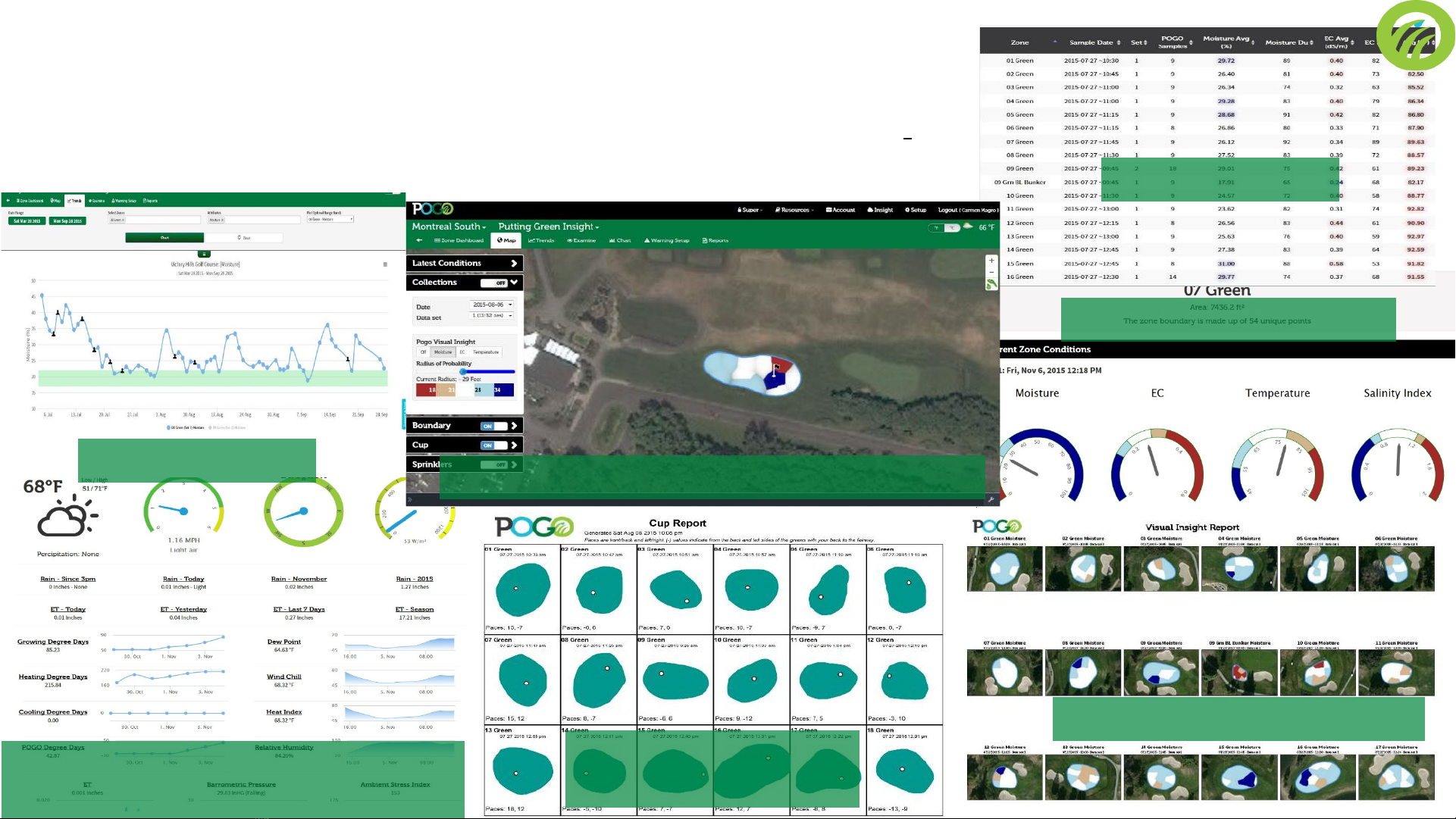Image resolution: width=1456 pixels, height=819 pixels.
Task: Switch the temperature unit toggle beside 66 °F
Action: [944, 227]
